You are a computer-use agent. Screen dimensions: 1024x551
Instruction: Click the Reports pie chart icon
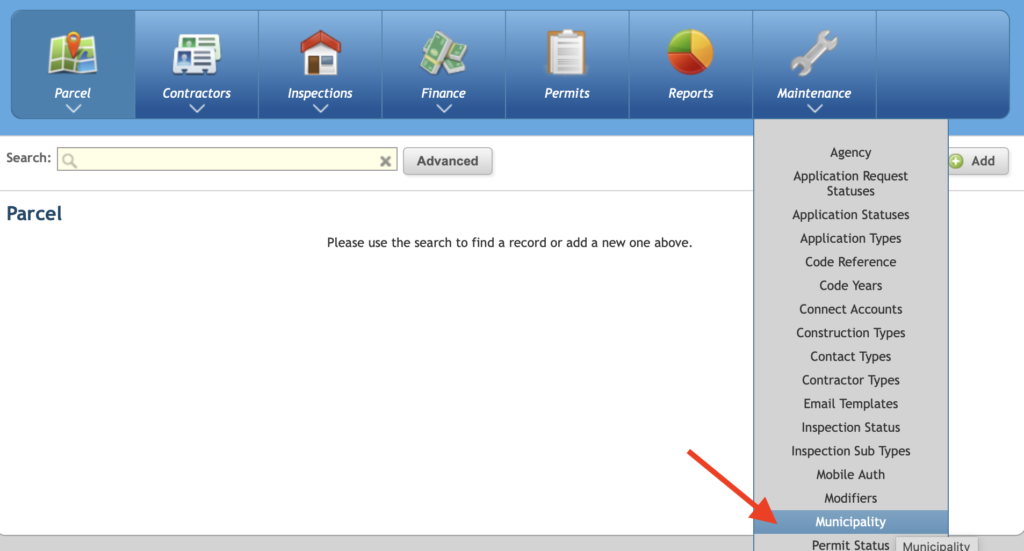690,52
